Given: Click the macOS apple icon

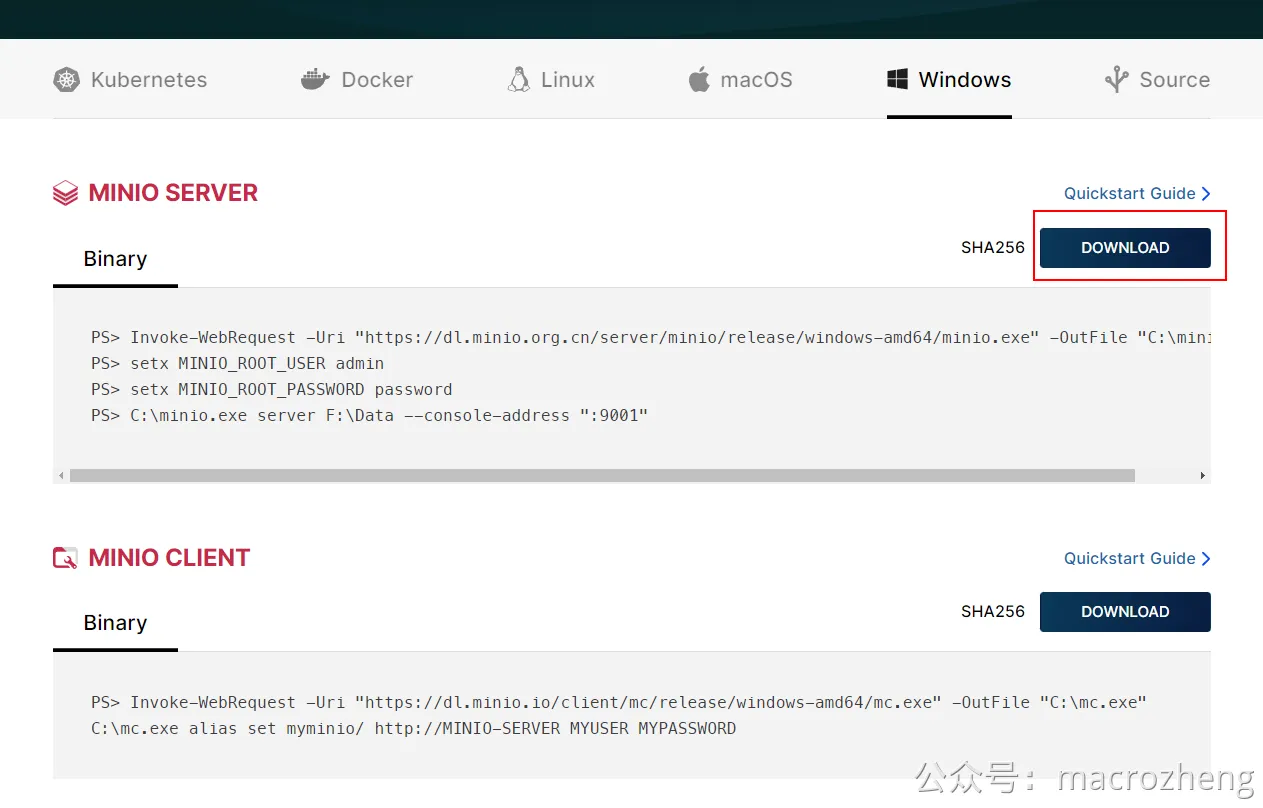Looking at the screenshot, I should tap(699, 80).
